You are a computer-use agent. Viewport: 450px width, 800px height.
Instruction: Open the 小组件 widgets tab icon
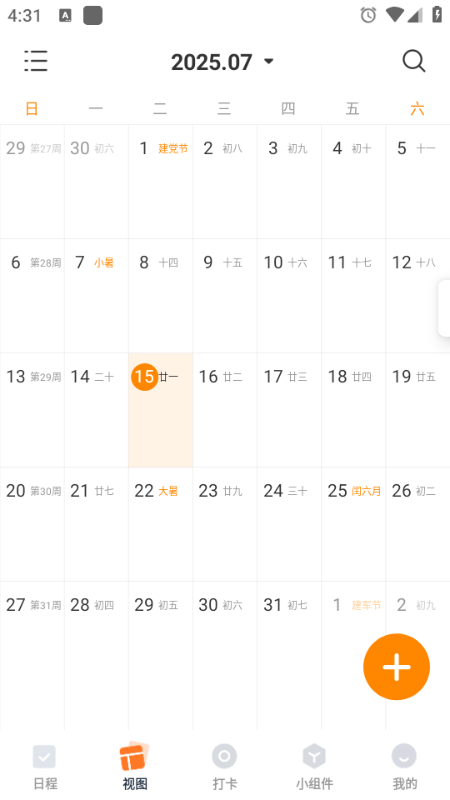[314, 756]
